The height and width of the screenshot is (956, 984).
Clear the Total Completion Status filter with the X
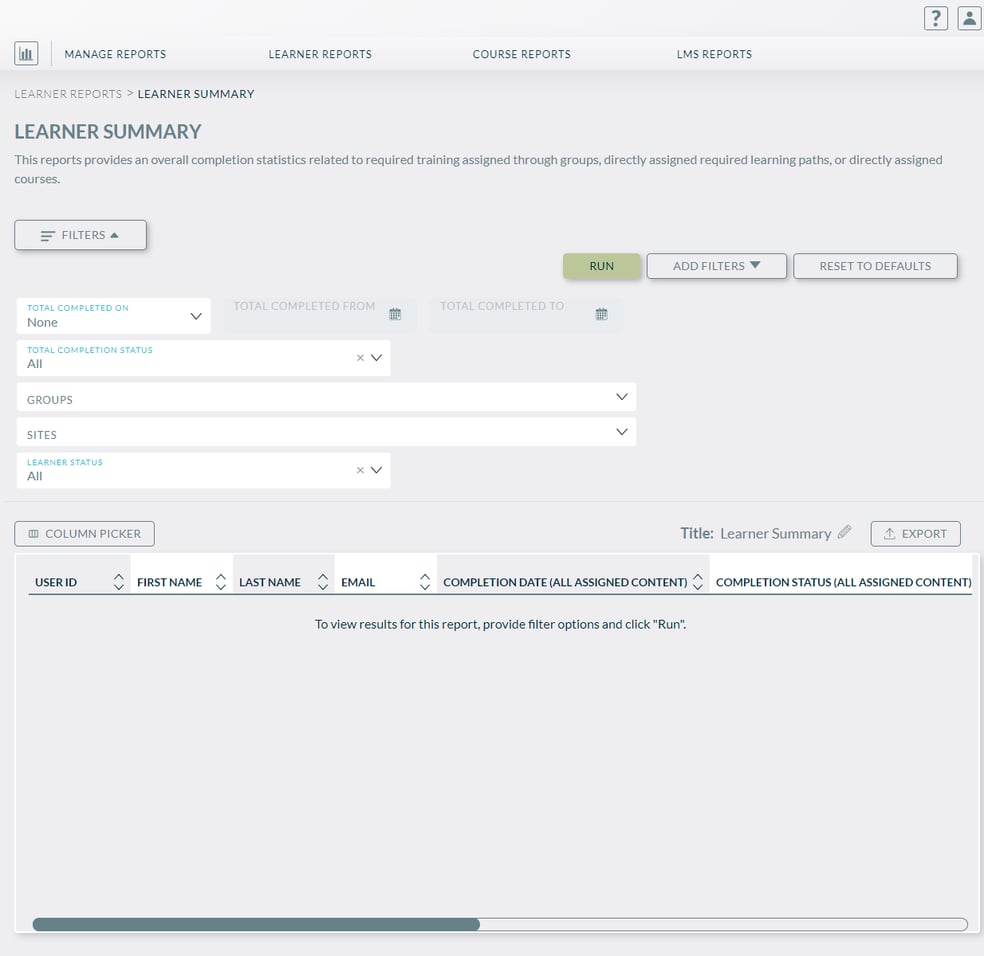[x=360, y=357]
